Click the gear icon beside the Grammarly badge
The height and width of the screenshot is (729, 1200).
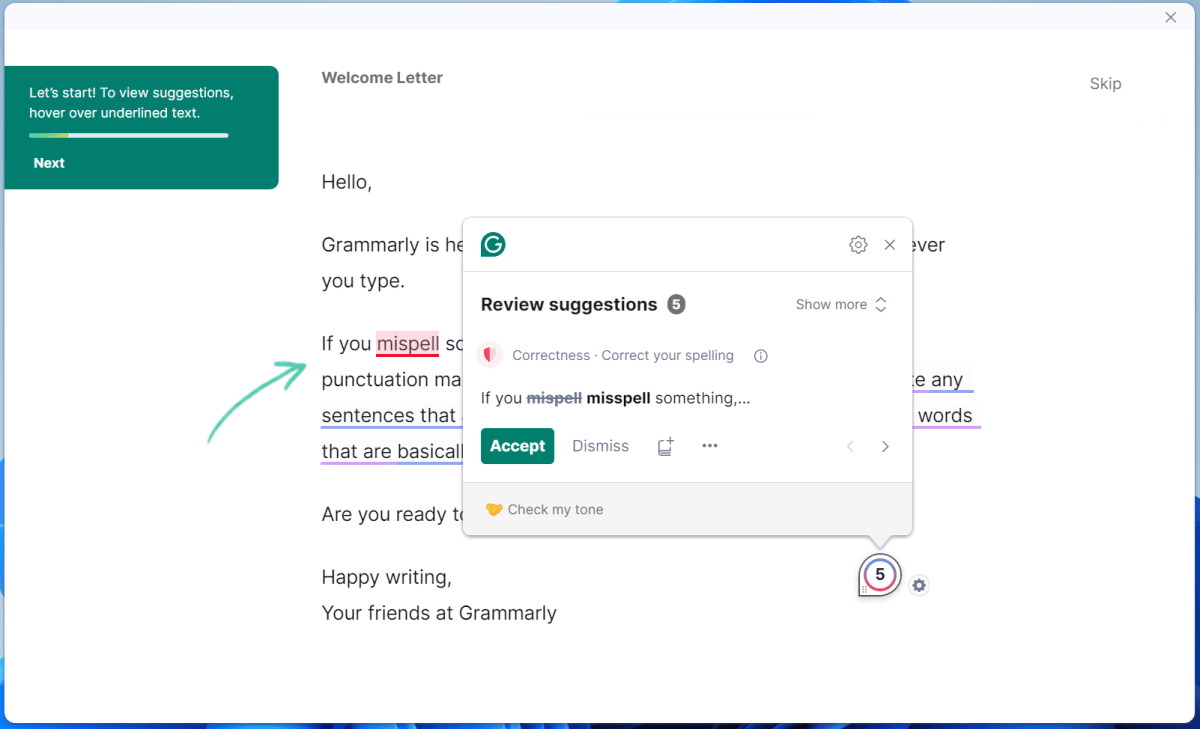click(919, 585)
